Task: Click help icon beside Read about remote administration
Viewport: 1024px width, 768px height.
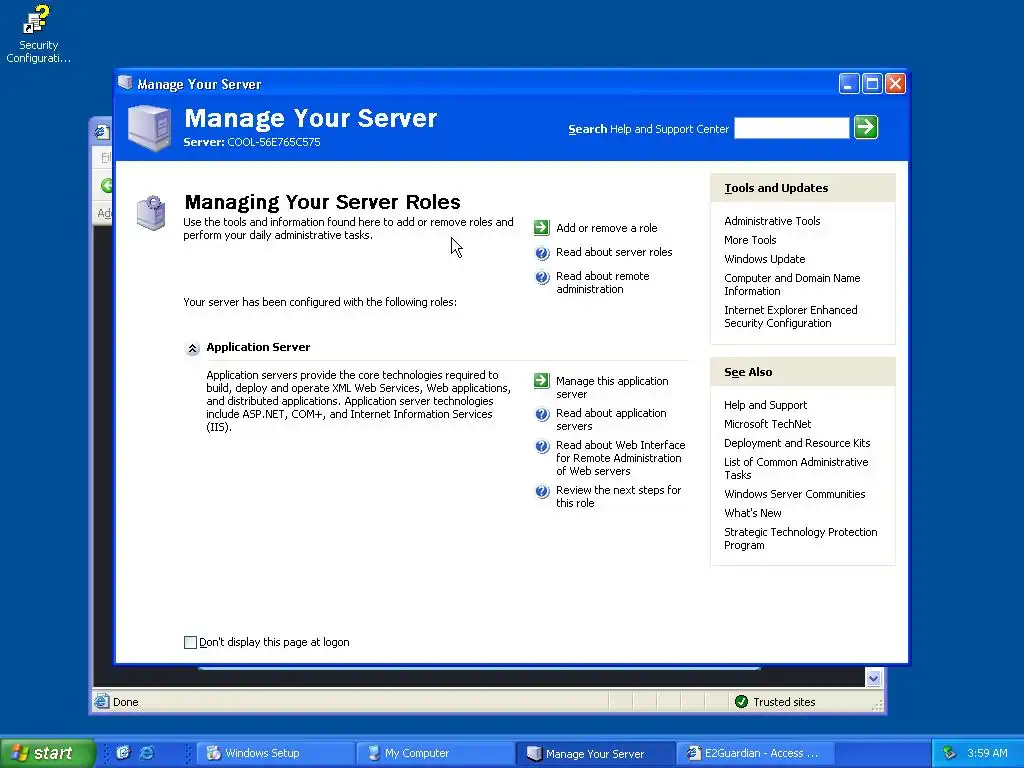Action: 542,278
